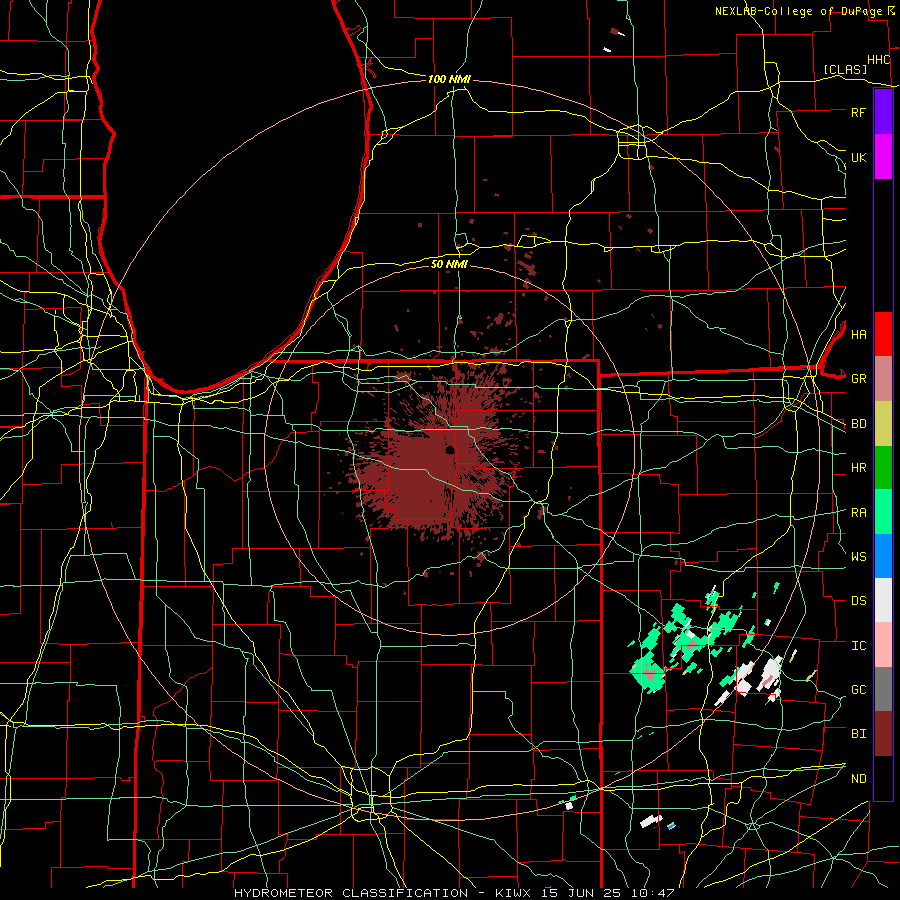Click the "HYDROMETEOR CLASSIFICATION - KIWX" title text
Image resolution: width=900 pixels, height=900 pixels.
point(385,893)
